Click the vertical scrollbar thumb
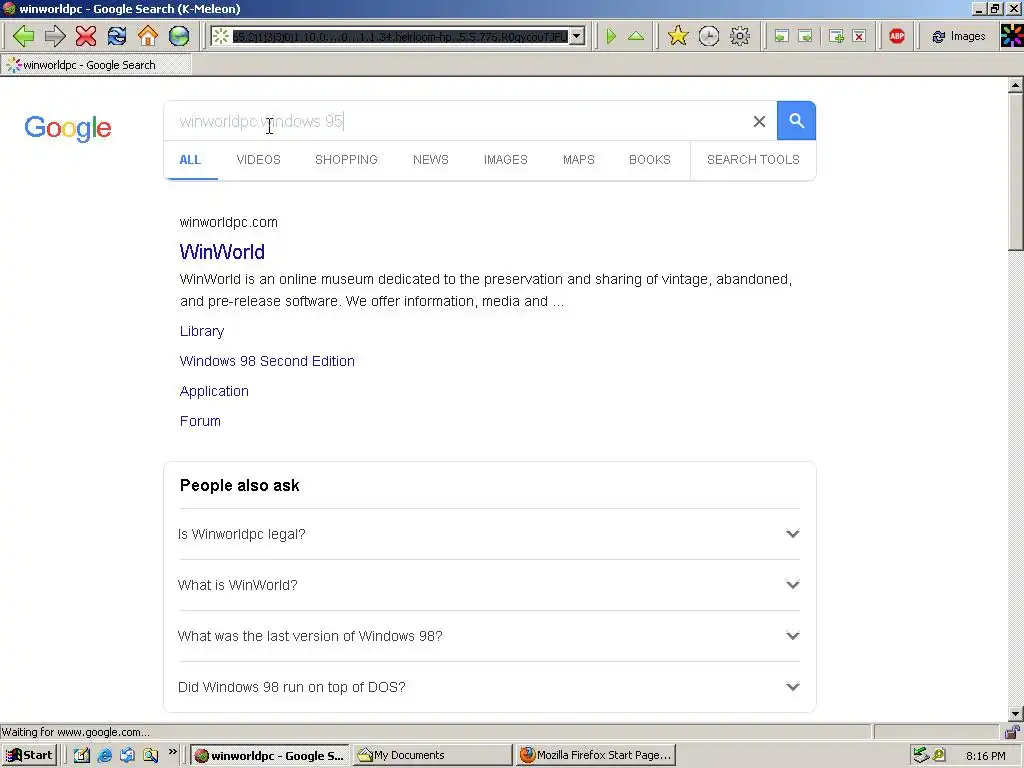 [1016, 171]
